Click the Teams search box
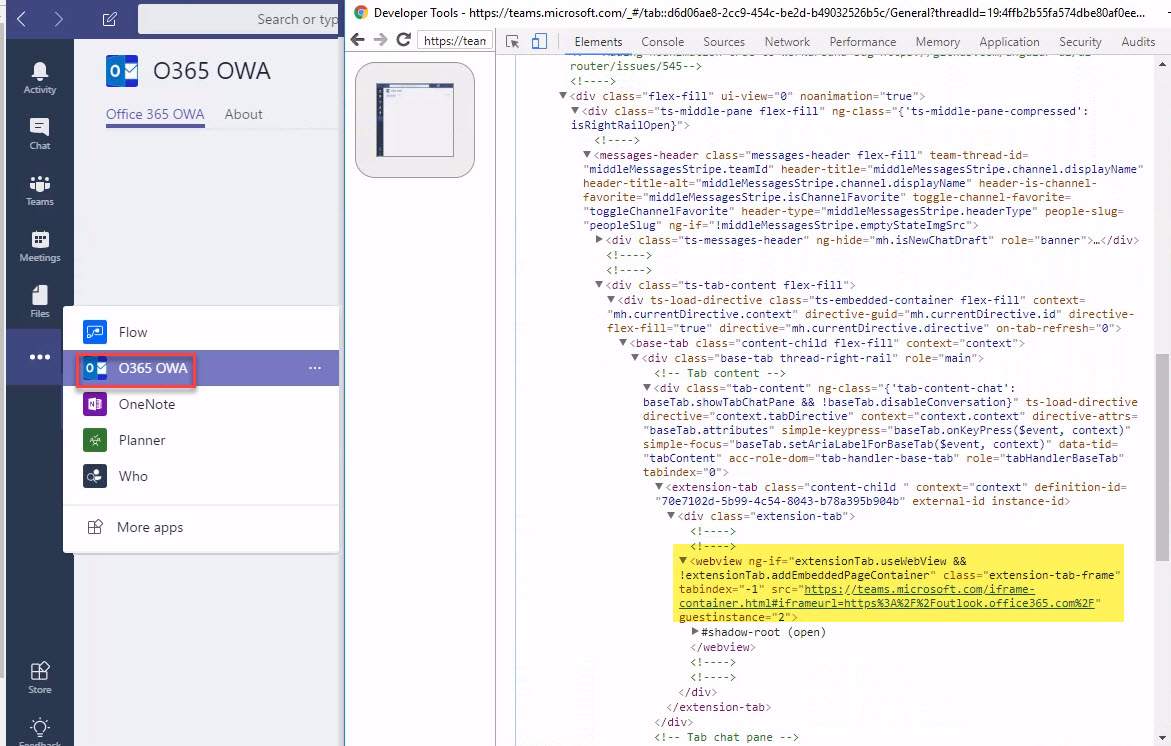The width and height of the screenshot is (1171, 746). tap(239, 19)
